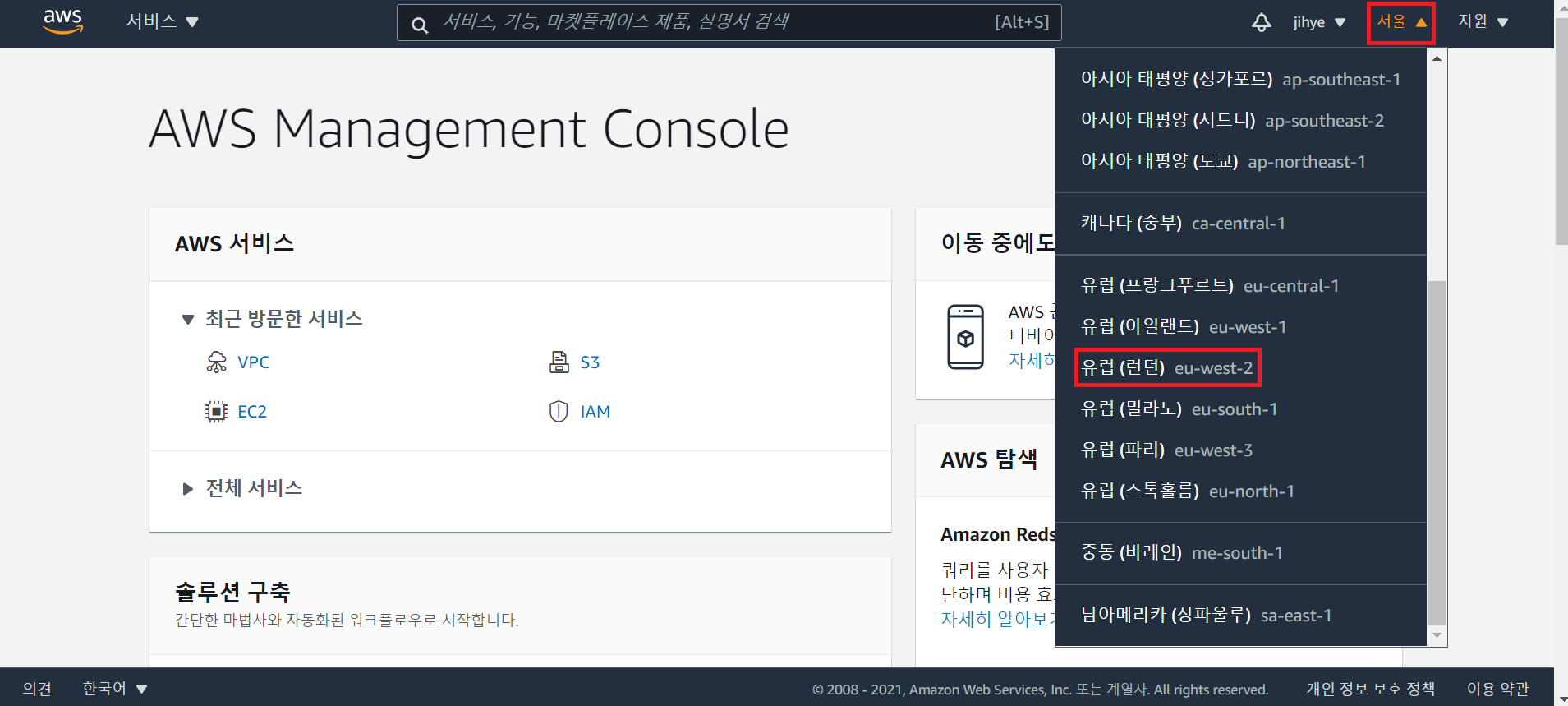Open the EC2 service link

click(252, 412)
